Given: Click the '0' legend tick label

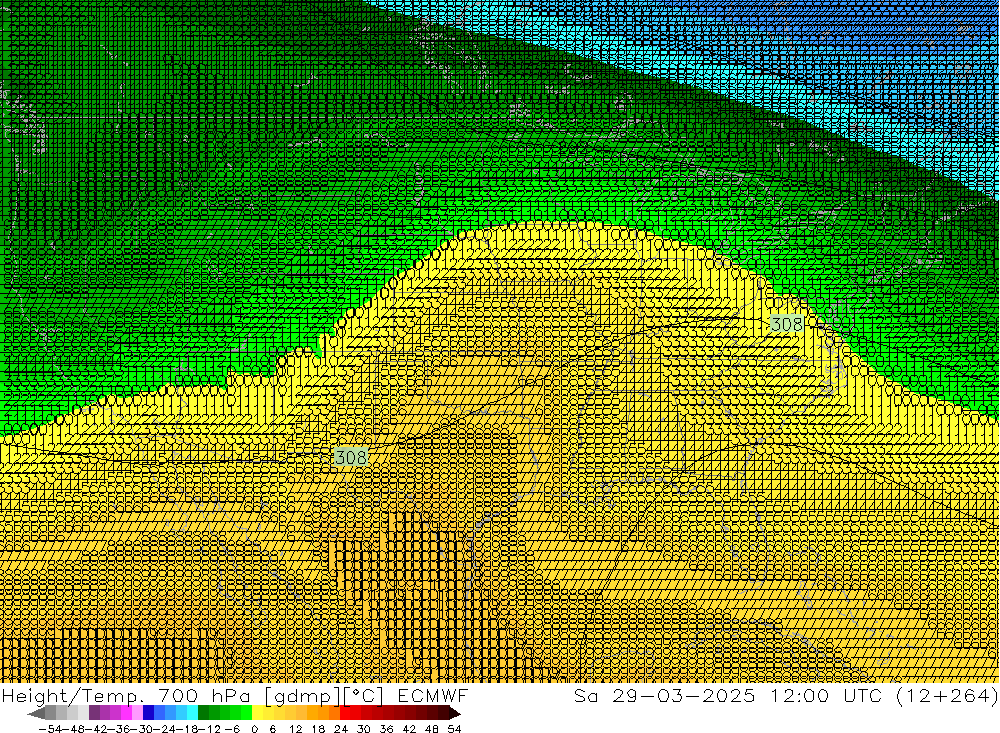Looking at the screenshot, I should (254, 729).
